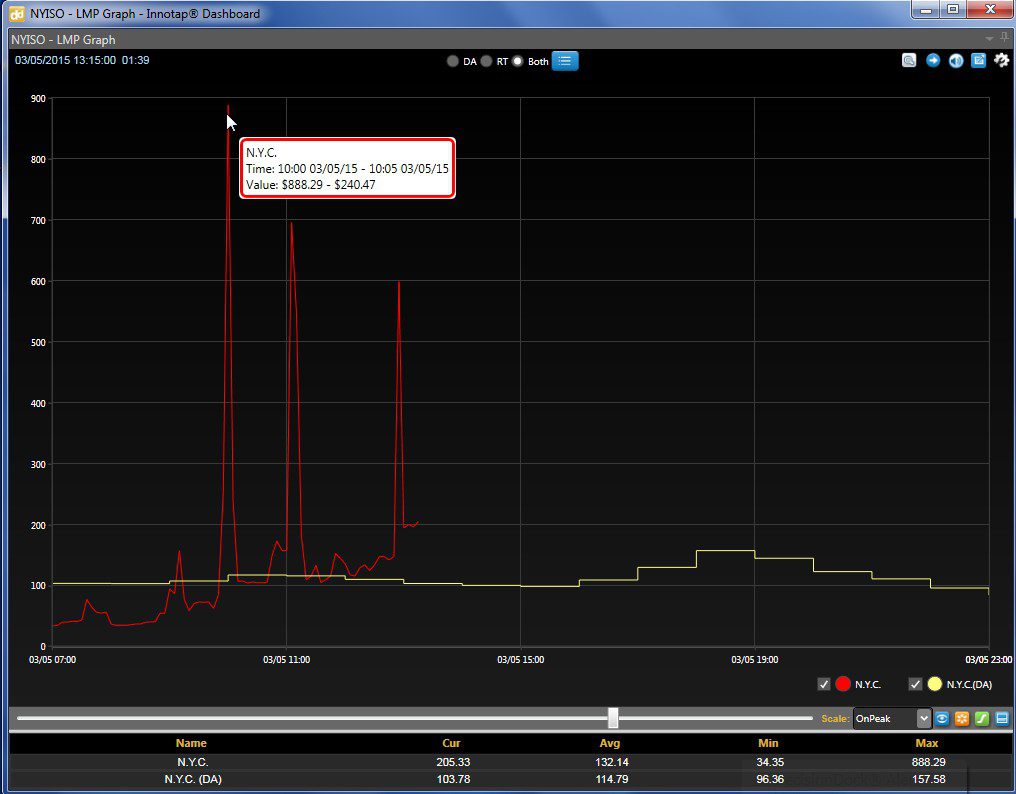Click the N.Y.C. value tooltip box
Screen dimensions: 1016x794
click(x=347, y=169)
